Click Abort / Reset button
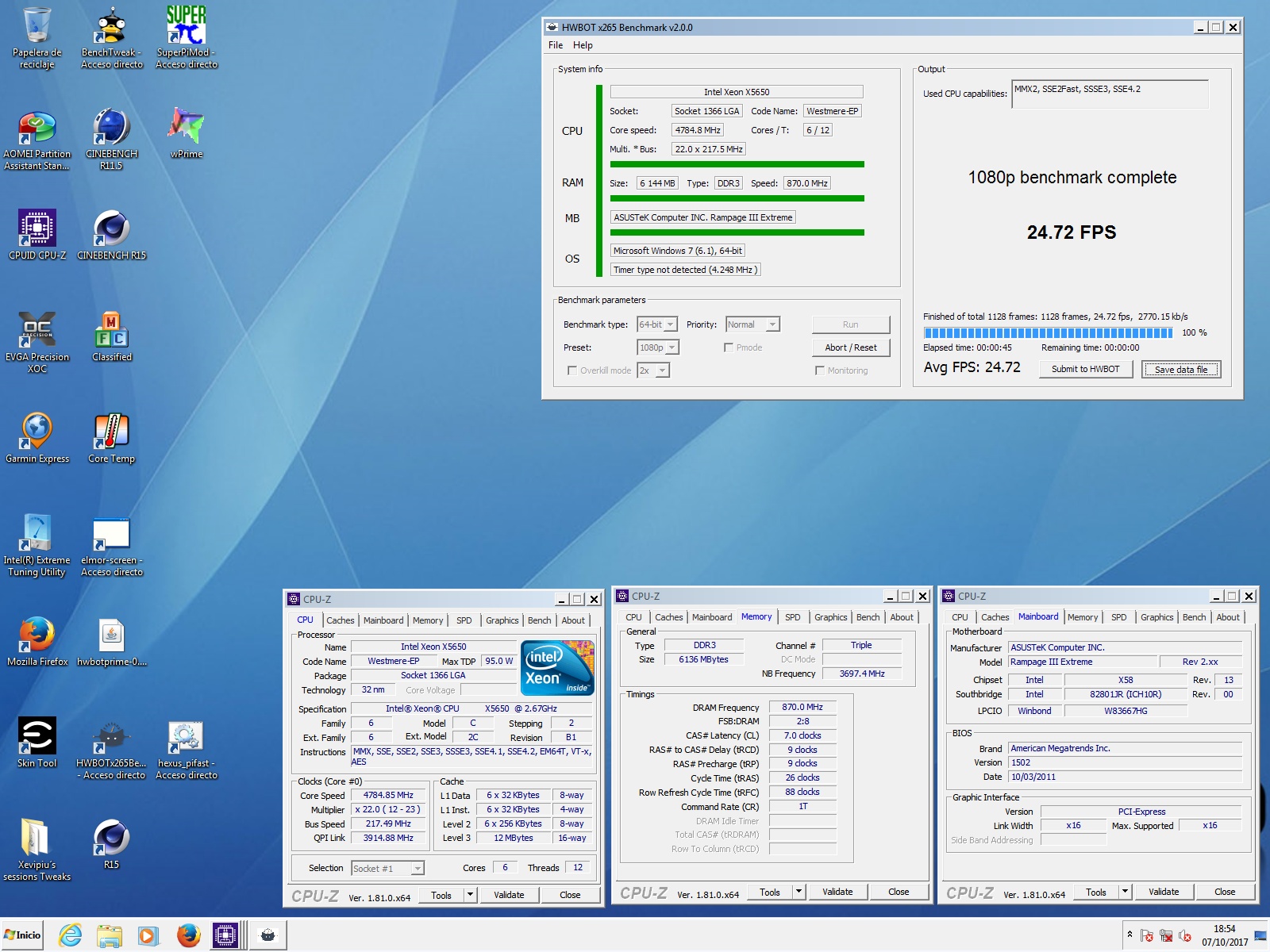The height and width of the screenshot is (952, 1270). click(x=851, y=347)
